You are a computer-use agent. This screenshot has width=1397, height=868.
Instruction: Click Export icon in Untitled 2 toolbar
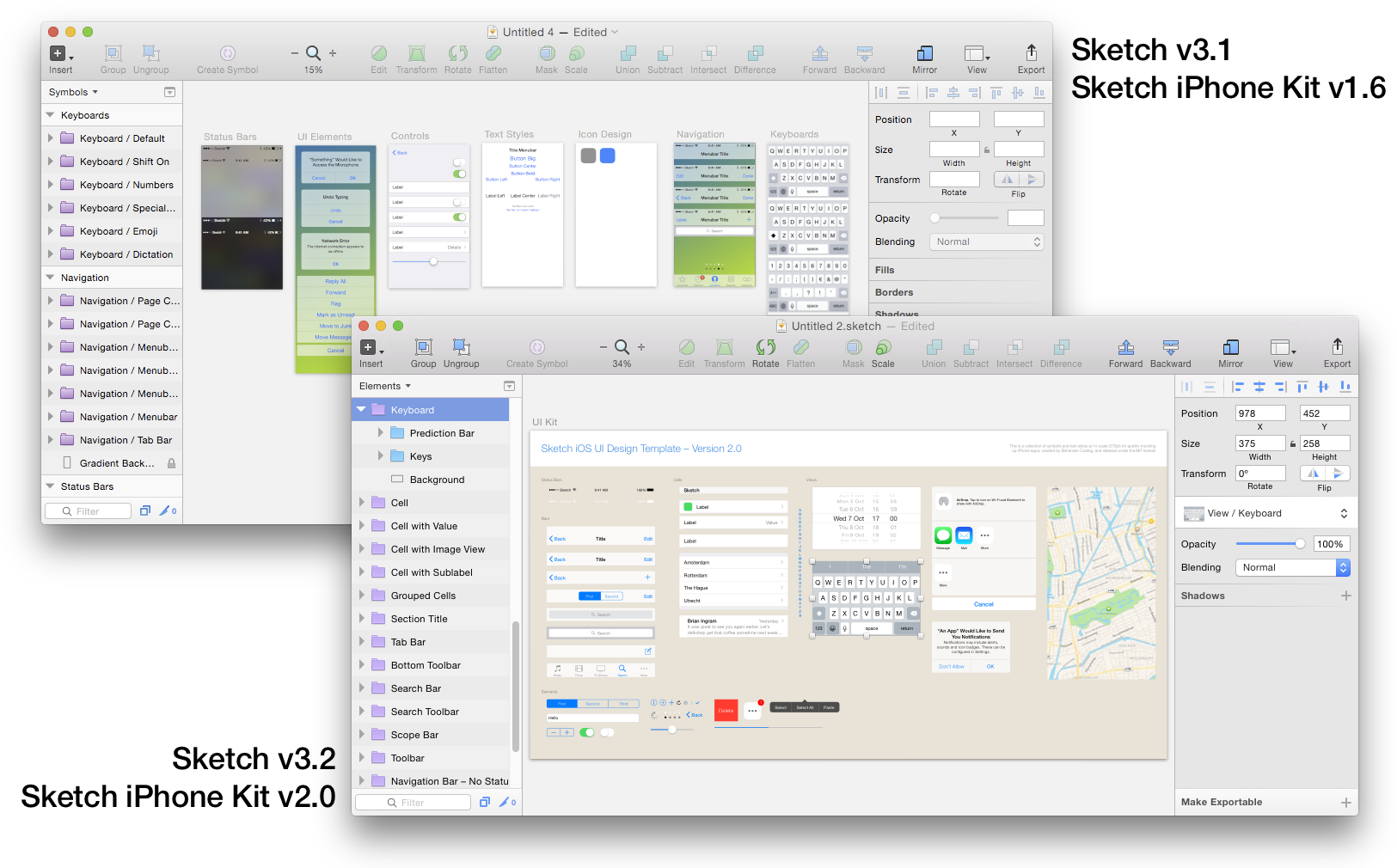1337,346
